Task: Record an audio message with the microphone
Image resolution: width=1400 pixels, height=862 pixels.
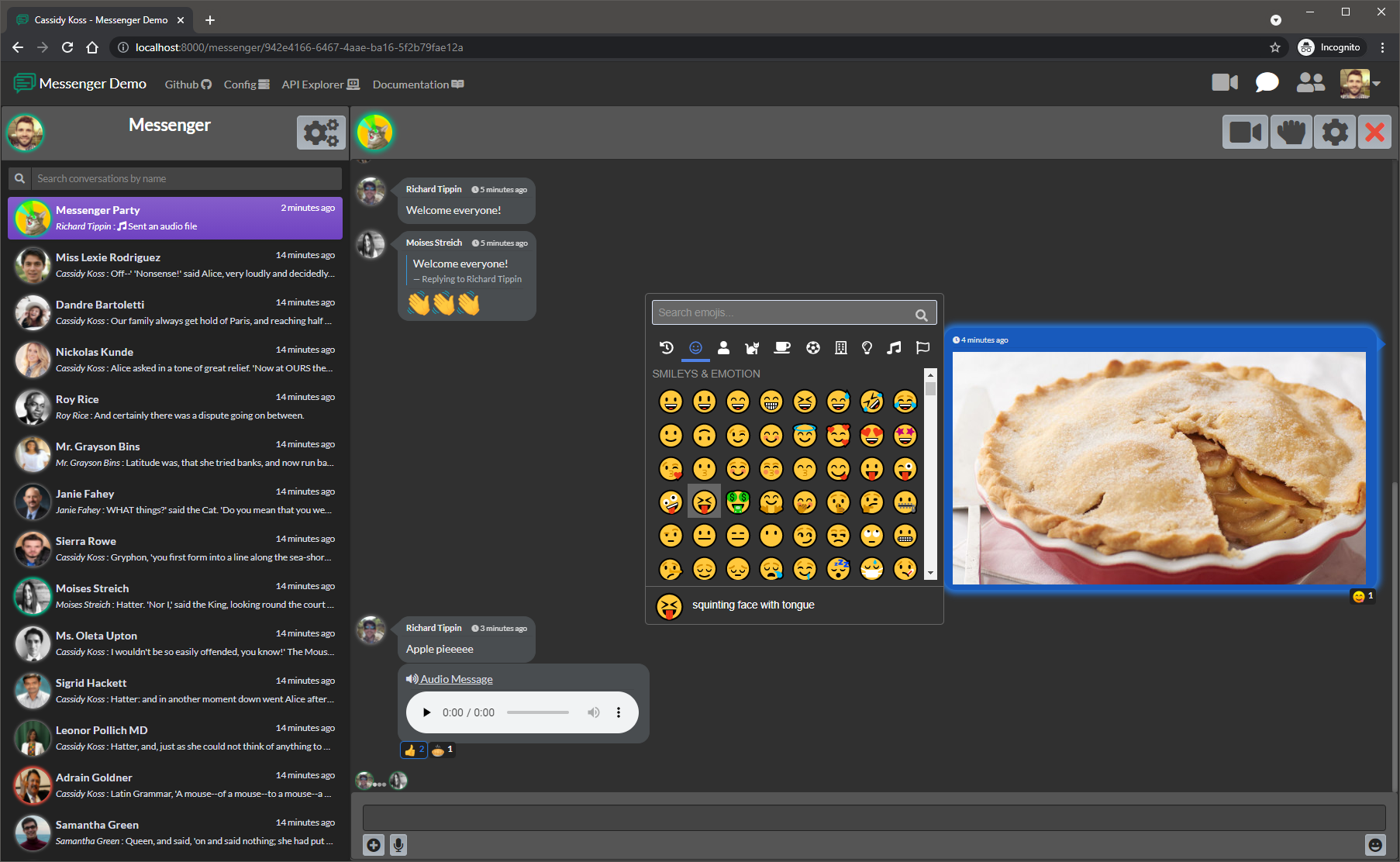Action: point(399,845)
